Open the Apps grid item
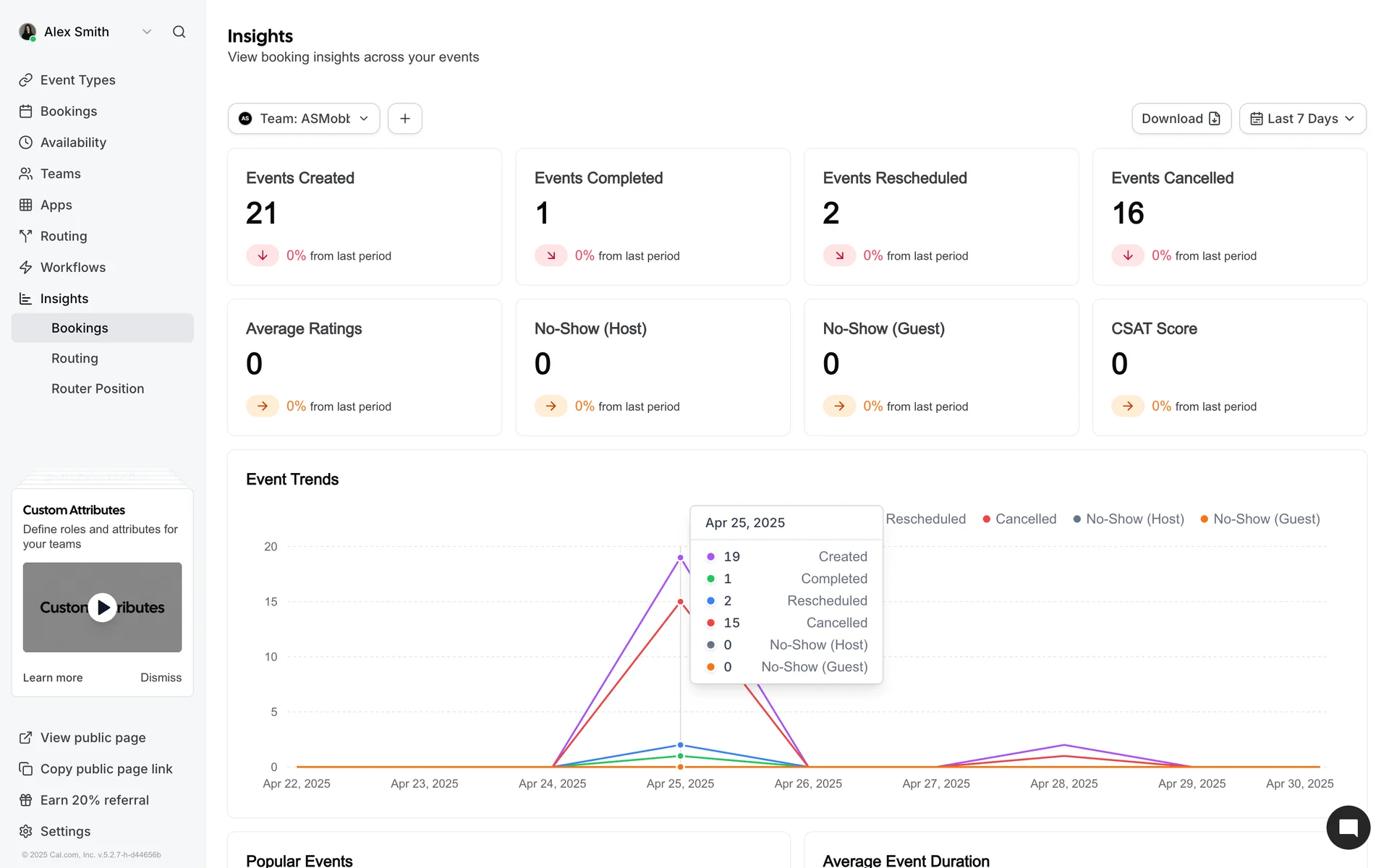1389x868 pixels. point(56,205)
